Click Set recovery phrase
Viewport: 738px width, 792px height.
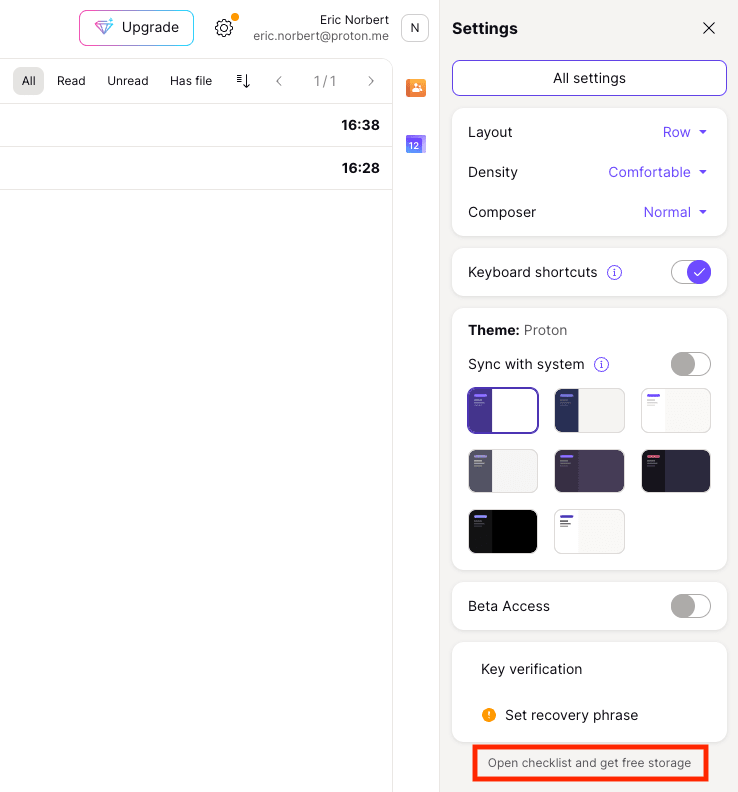571,715
